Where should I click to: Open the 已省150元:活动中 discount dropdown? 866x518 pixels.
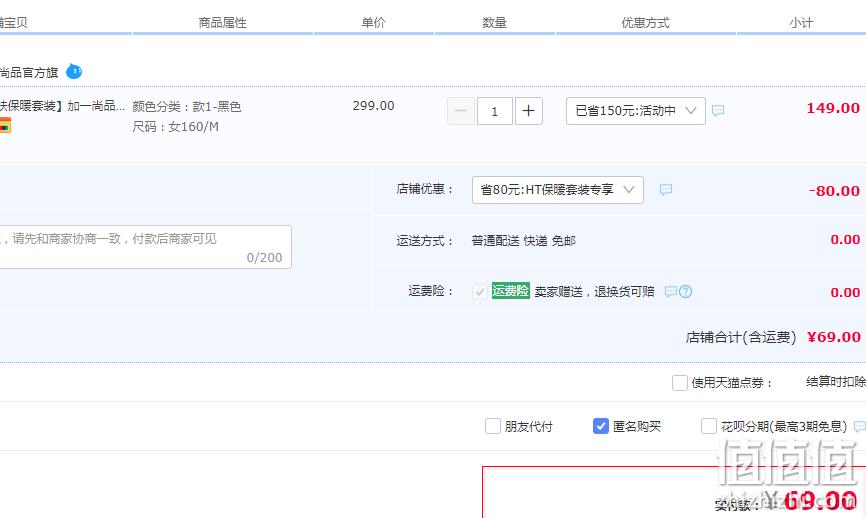pyautogui.click(x=636, y=111)
